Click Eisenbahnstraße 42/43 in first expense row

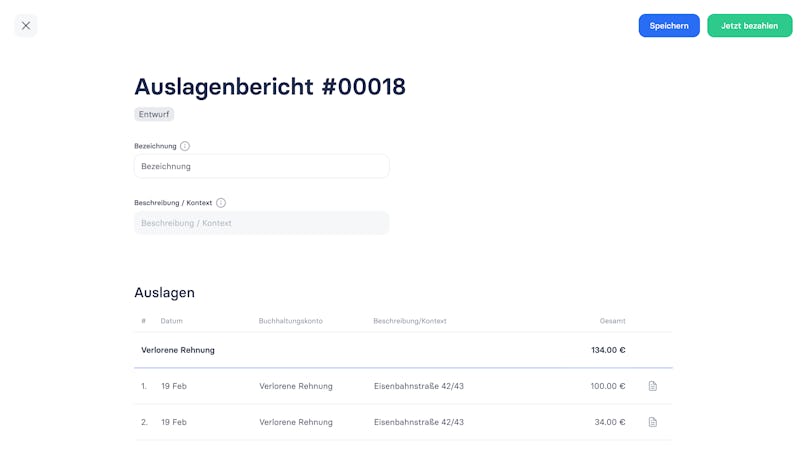pyautogui.click(x=419, y=386)
